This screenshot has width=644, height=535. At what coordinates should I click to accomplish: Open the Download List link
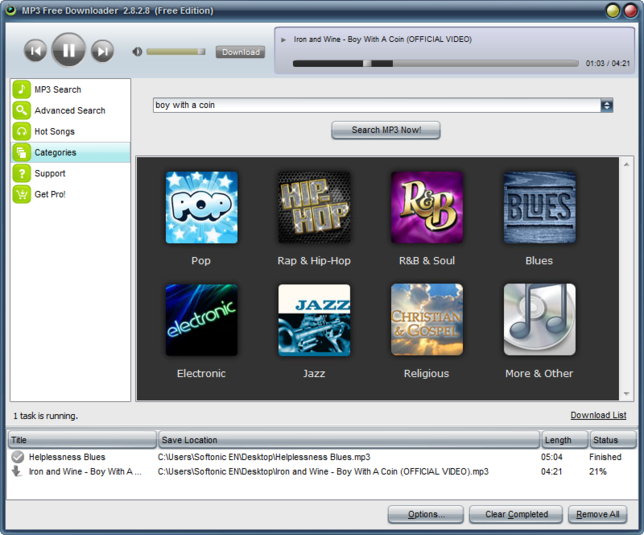[x=598, y=415]
